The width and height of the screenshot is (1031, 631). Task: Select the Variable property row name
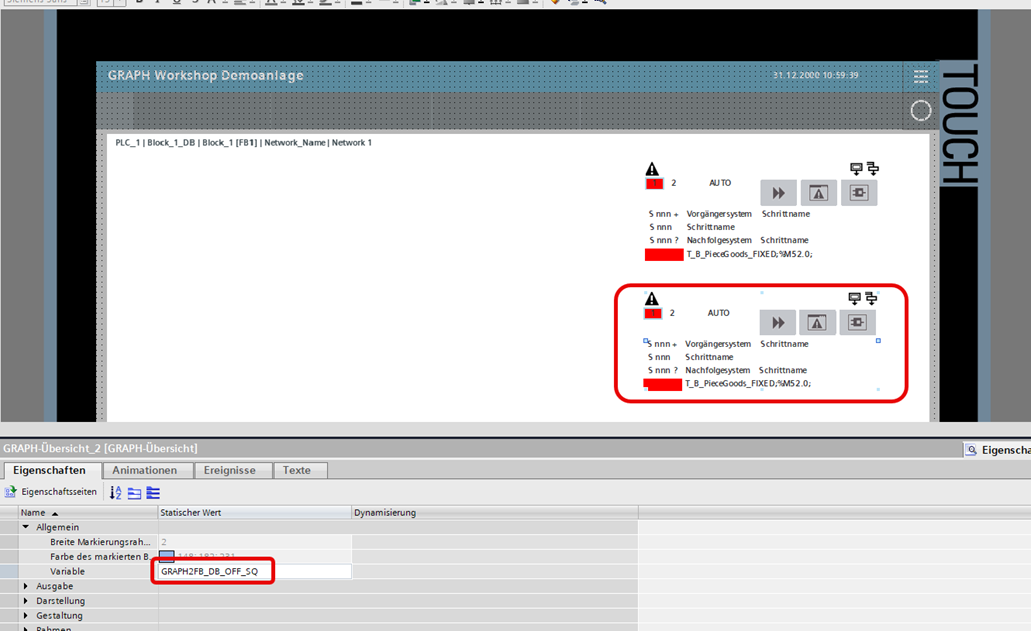(68, 571)
